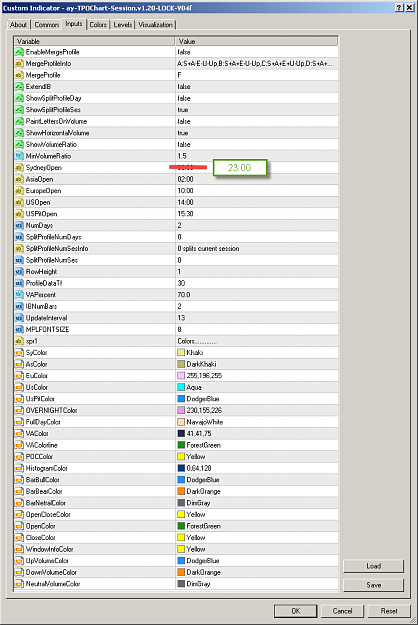418x625 pixels.
Task: Click the USPitOpen value 15:30
Action: click(x=185, y=214)
